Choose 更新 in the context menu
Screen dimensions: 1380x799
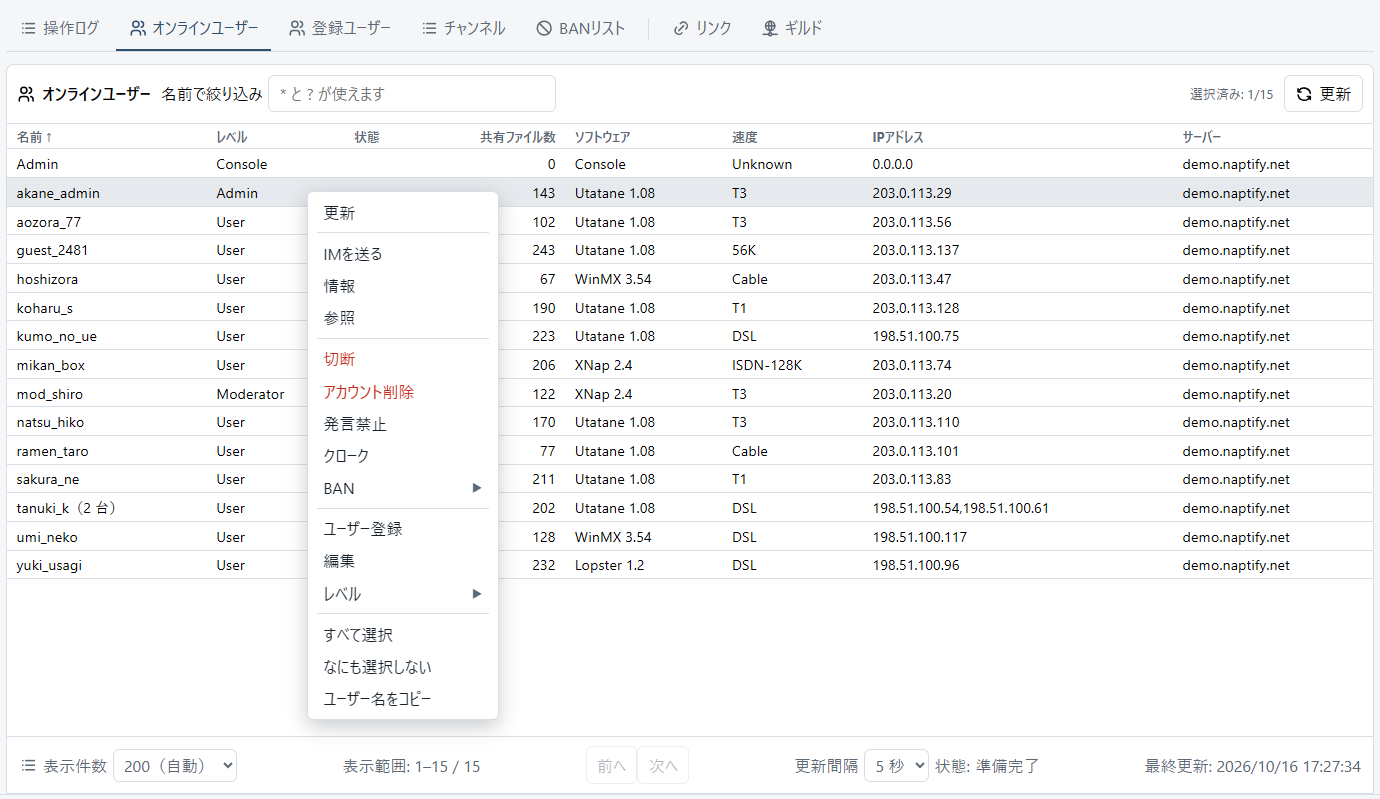tap(403, 213)
